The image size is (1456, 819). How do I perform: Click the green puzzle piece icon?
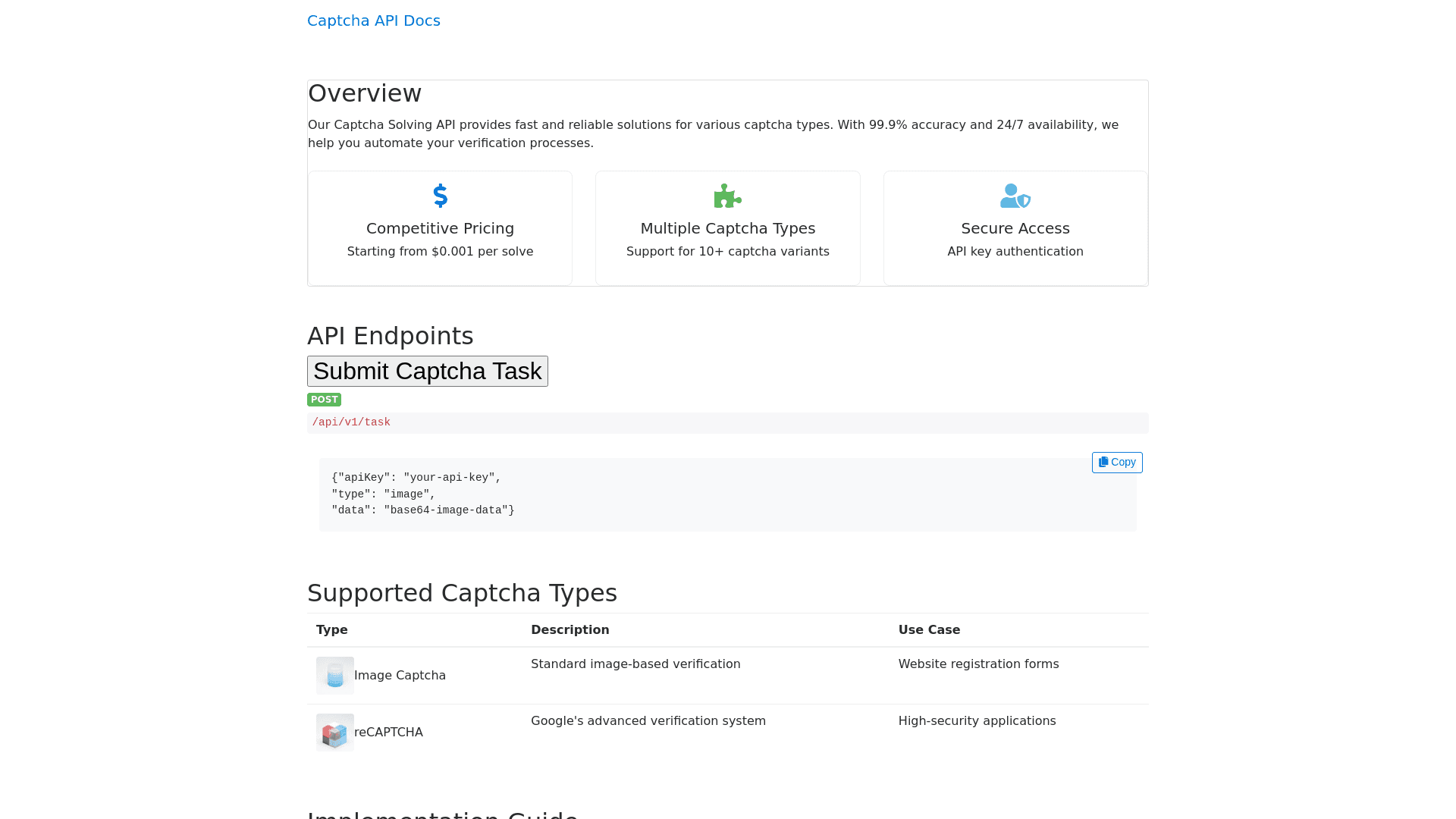coord(727,196)
